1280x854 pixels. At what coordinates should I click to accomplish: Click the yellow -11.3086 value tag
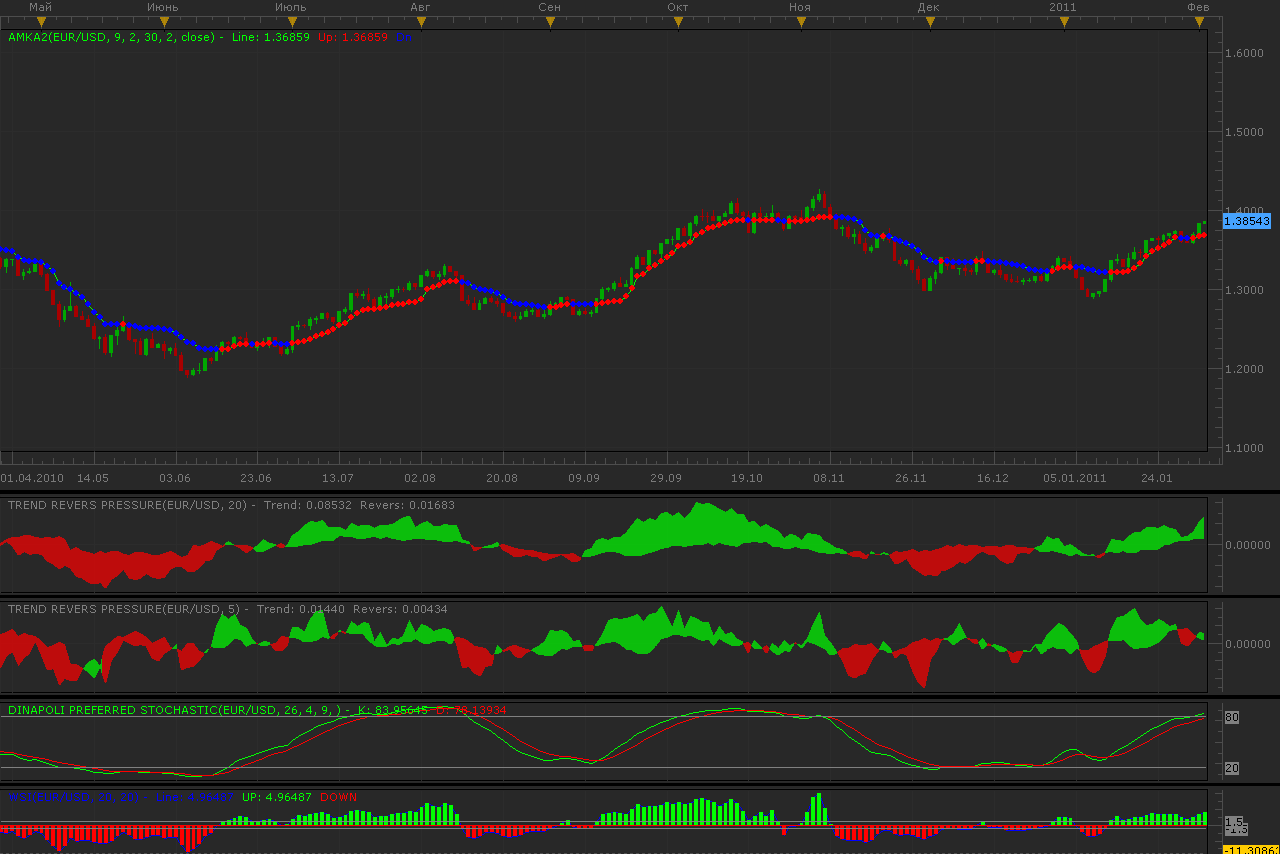[1251, 849]
